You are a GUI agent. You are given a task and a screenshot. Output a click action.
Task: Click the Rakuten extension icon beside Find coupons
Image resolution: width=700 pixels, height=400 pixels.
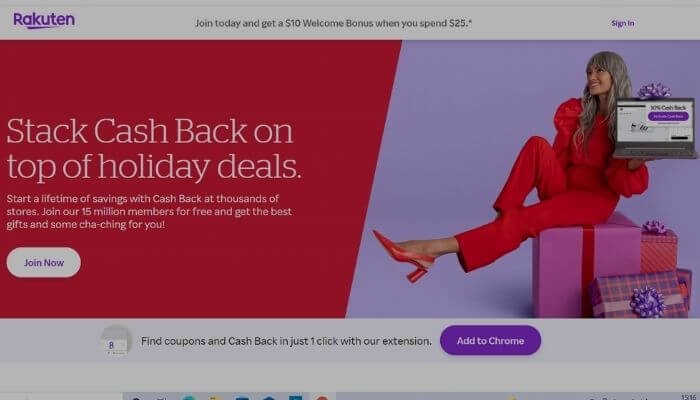tap(116, 341)
